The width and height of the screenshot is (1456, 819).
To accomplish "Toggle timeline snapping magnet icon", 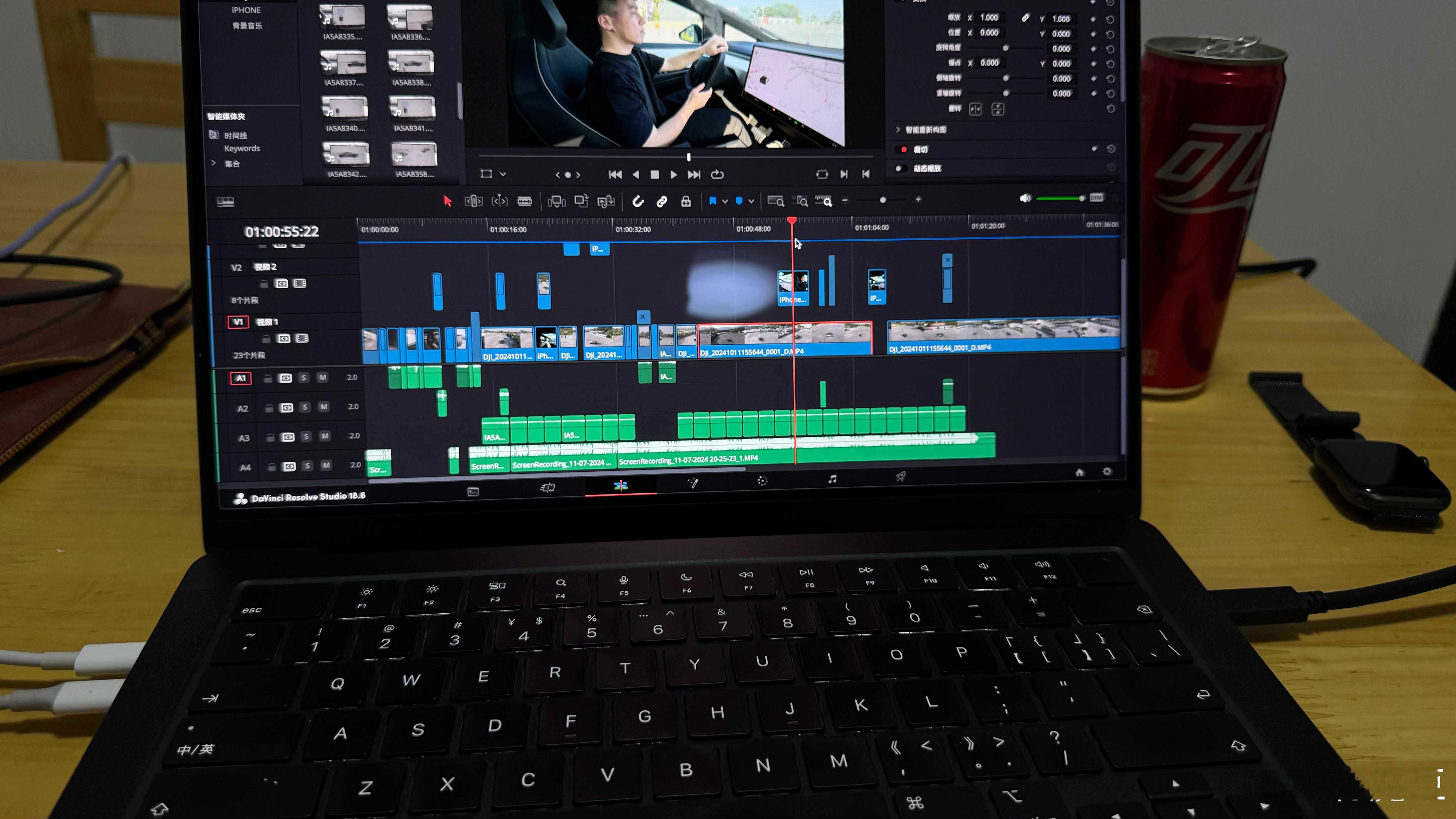I will pos(638,201).
